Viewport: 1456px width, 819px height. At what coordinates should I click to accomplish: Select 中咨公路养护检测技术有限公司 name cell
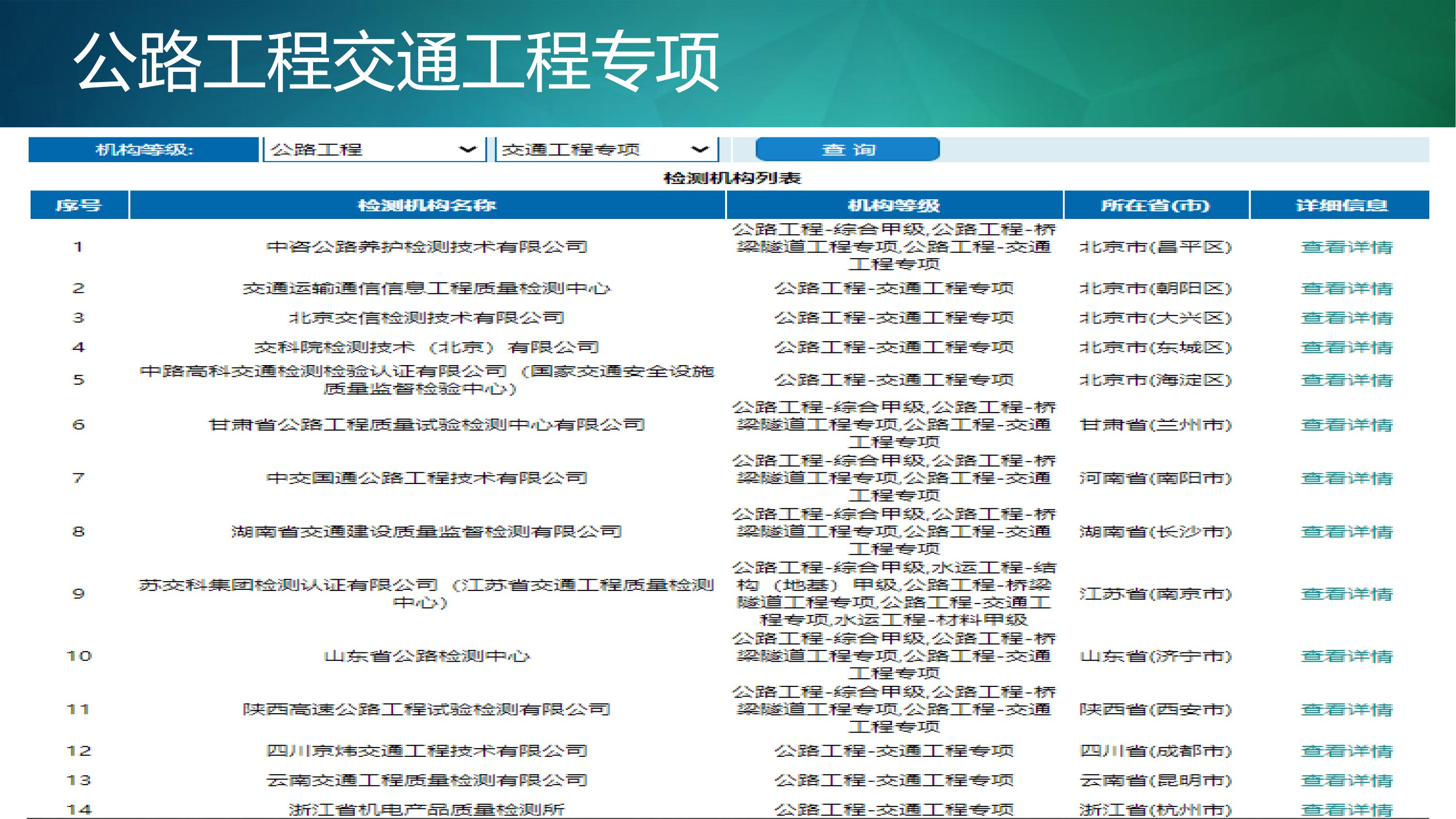coord(427,247)
